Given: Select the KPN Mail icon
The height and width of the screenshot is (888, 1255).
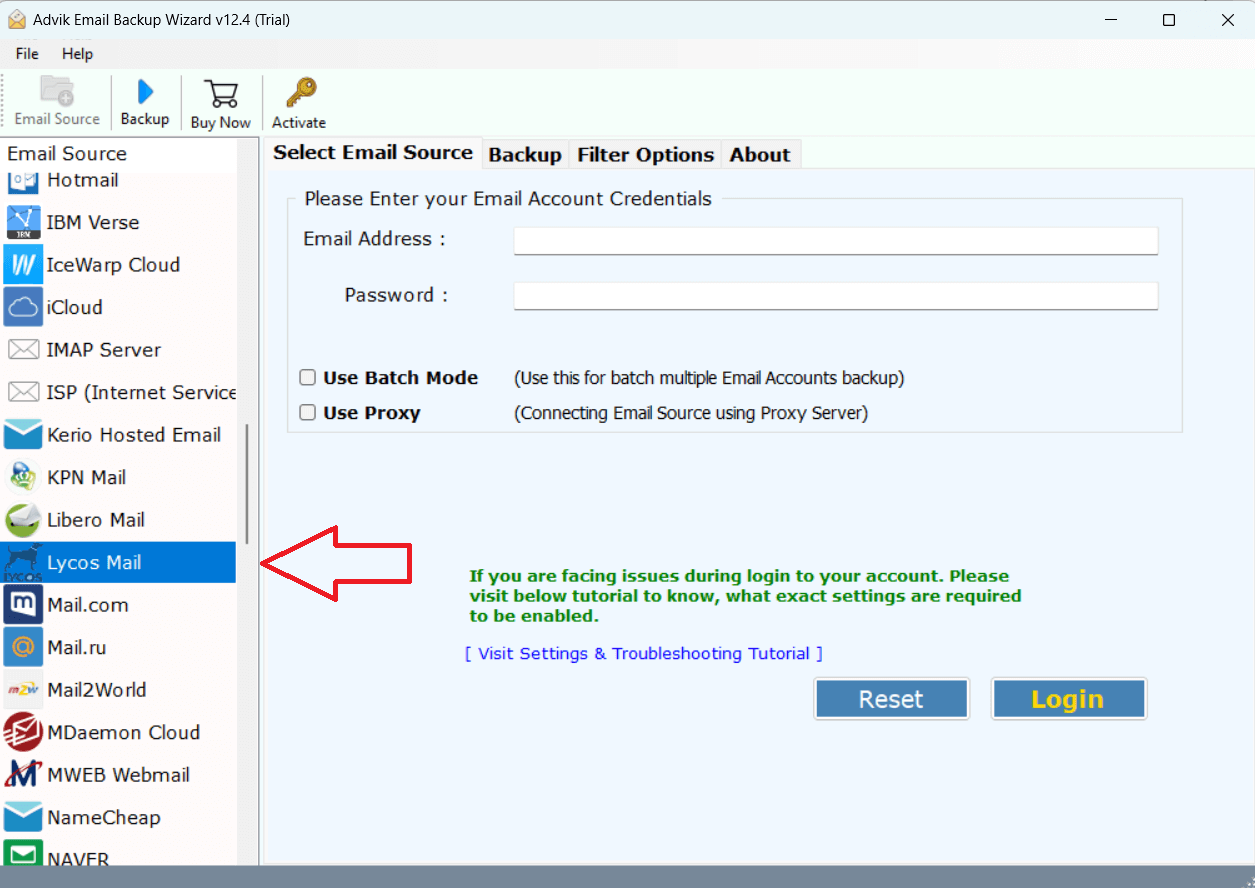Looking at the screenshot, I should (x=23, y=477).
